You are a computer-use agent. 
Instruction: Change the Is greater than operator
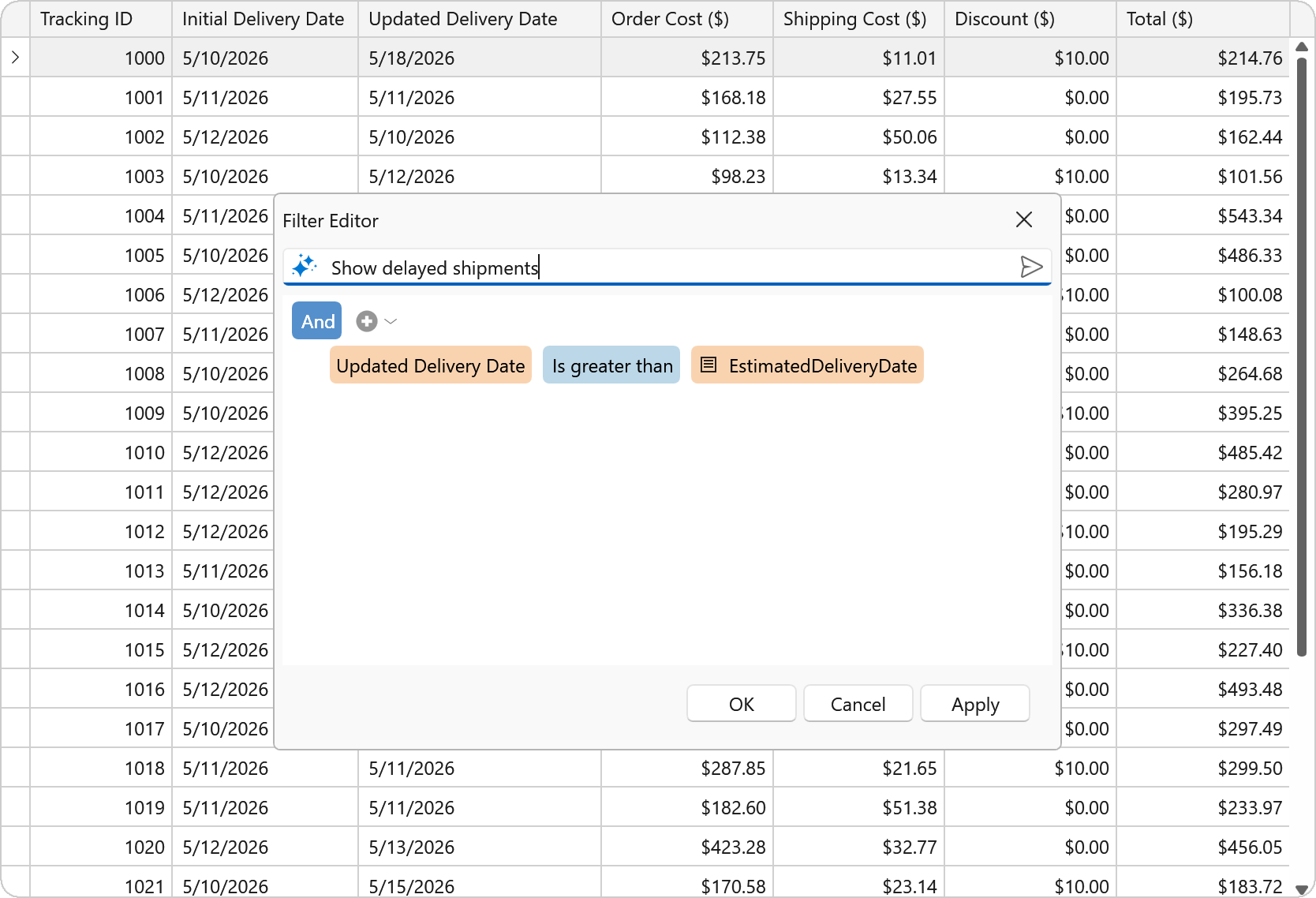click(611, 365)
